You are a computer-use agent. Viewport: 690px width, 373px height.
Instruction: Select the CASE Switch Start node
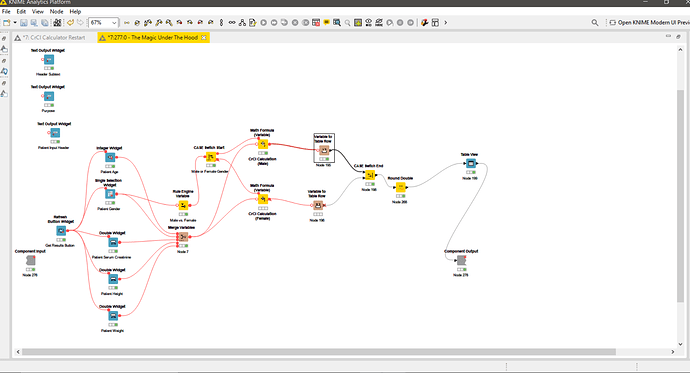coord(211,157)
